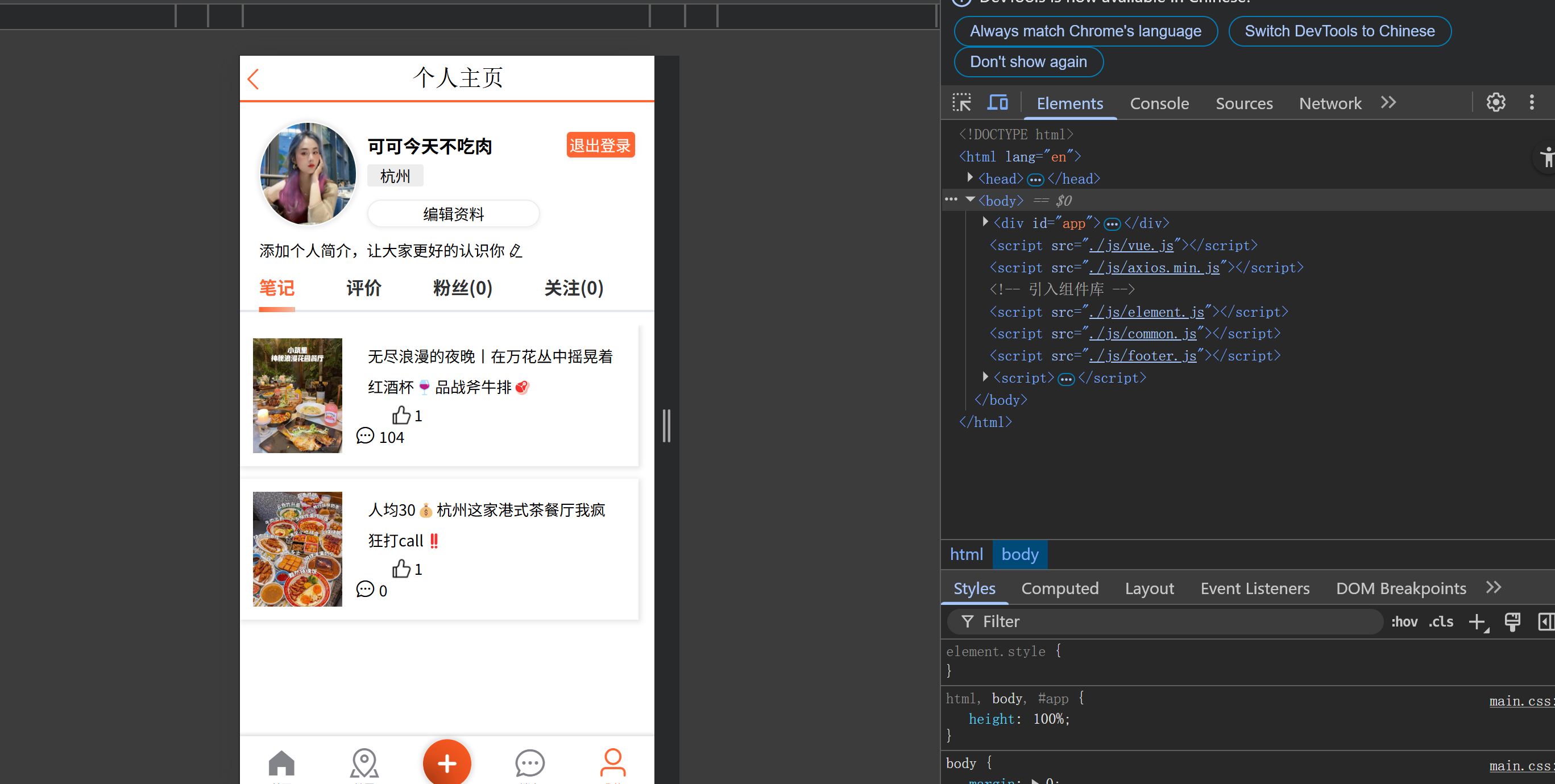Expand the div id app node
Image resolution: width=1555 pixels, height=784 pixels.
[985, 222]
